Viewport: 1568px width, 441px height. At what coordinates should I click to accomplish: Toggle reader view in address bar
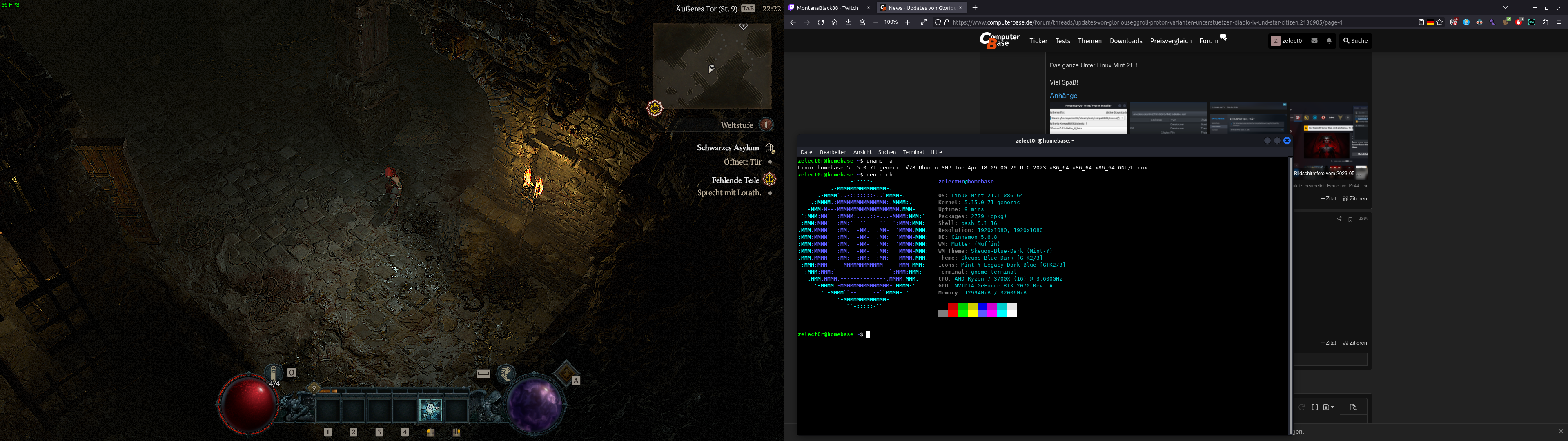click(1421, 22)
